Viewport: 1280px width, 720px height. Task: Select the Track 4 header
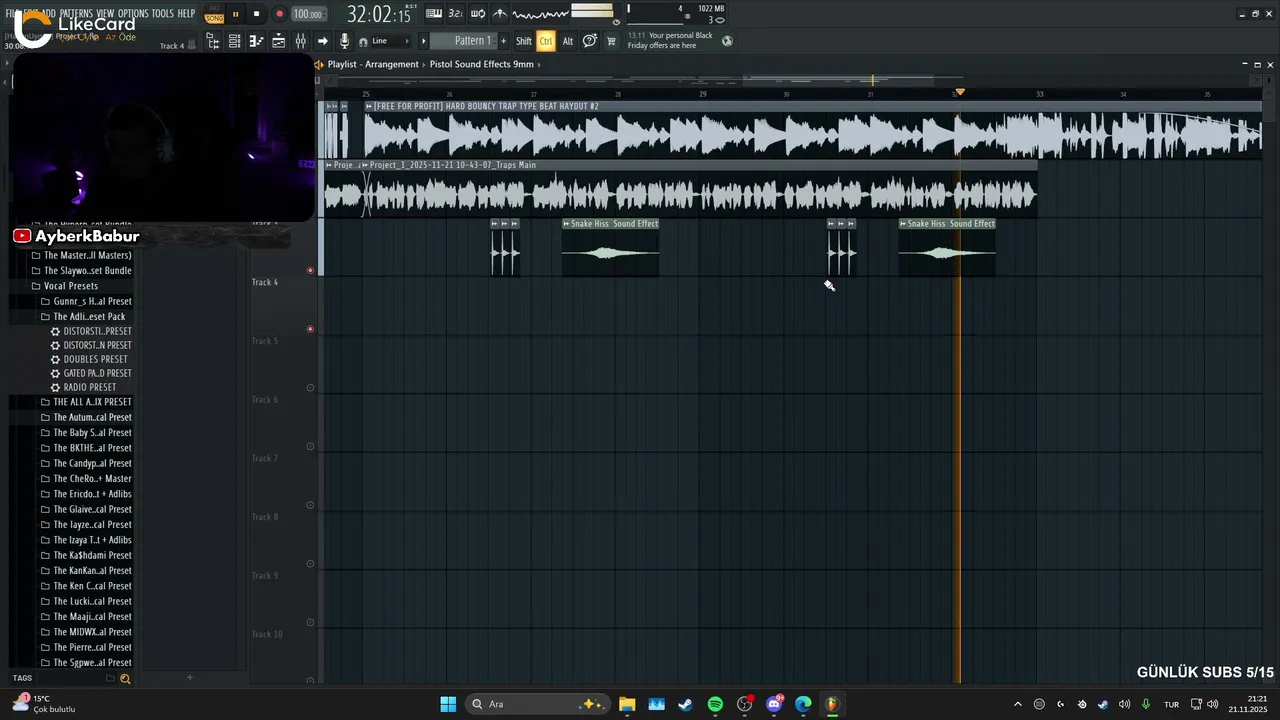[280, 304]
